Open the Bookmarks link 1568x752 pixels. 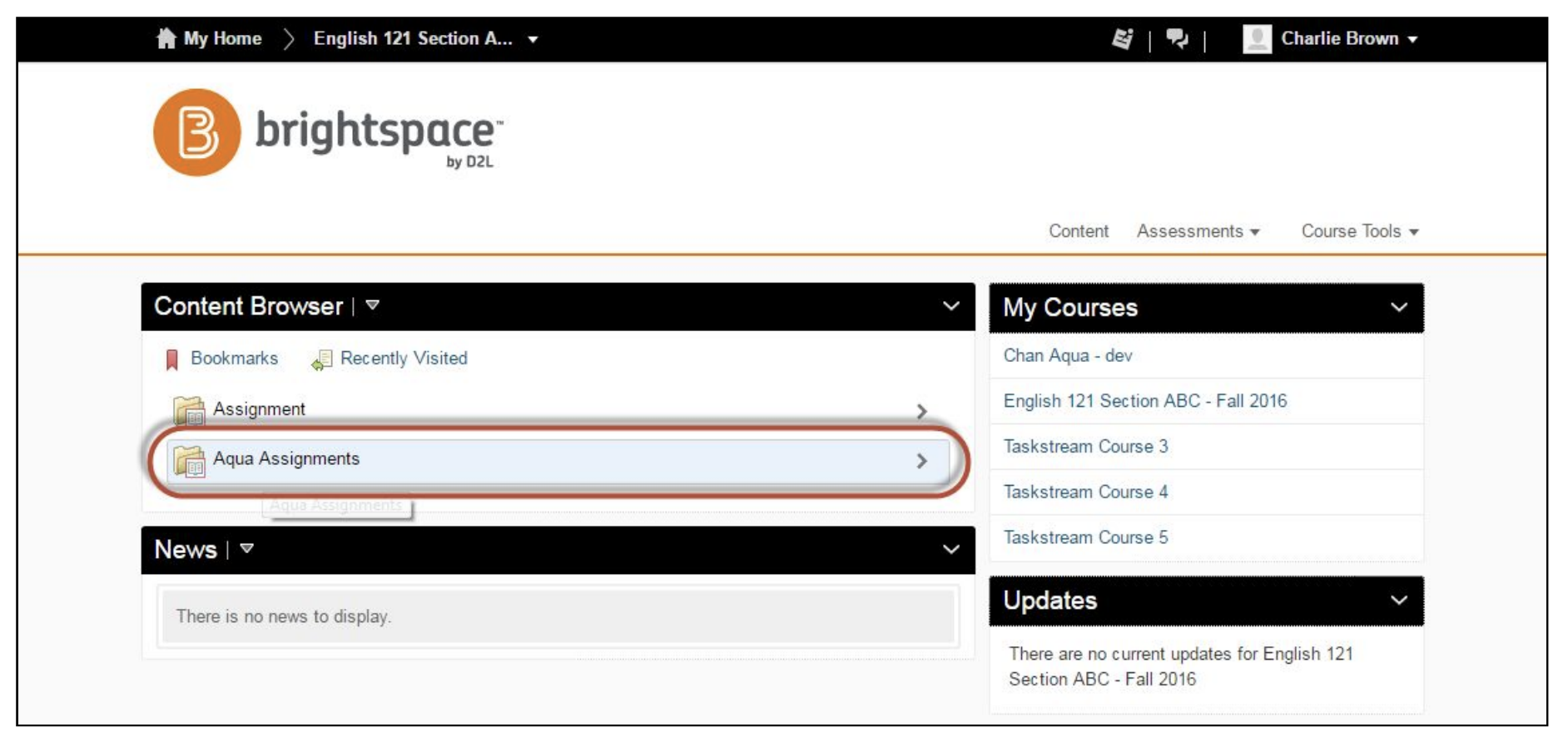(x=234, y=358)
